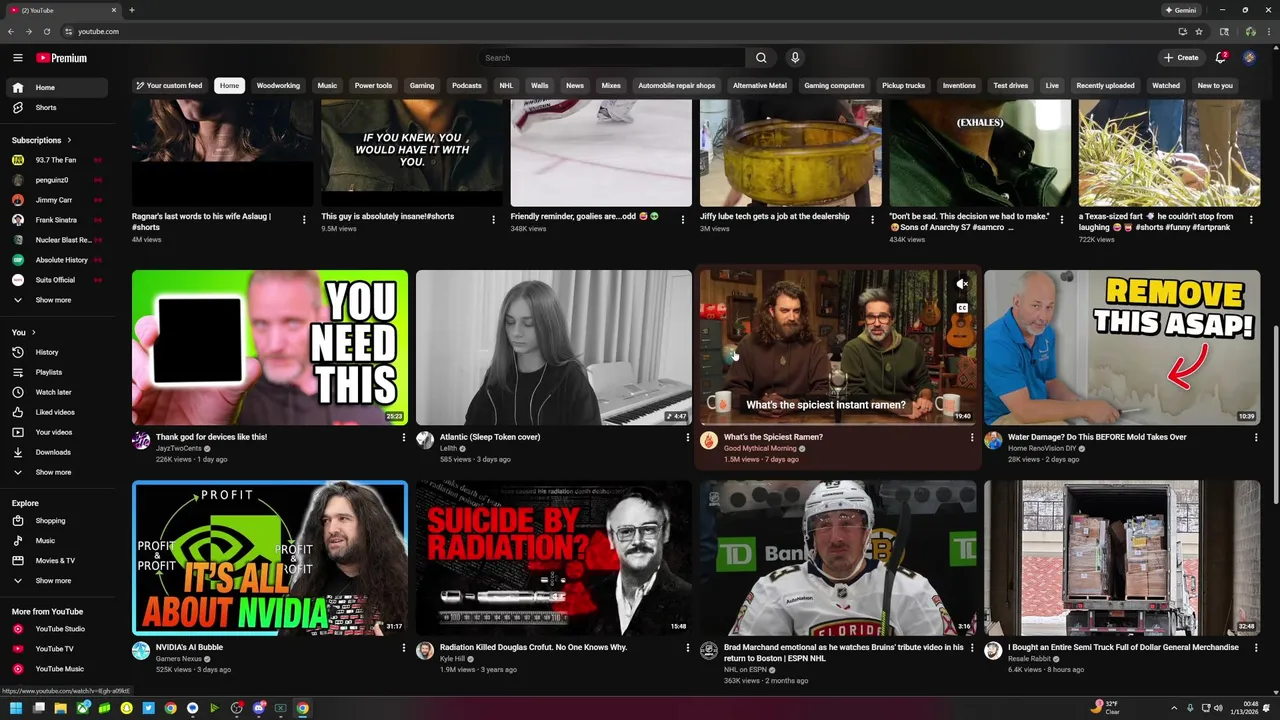Expand the You section chevron
The image size is (1280, 720).
click(x=33, y=332)
